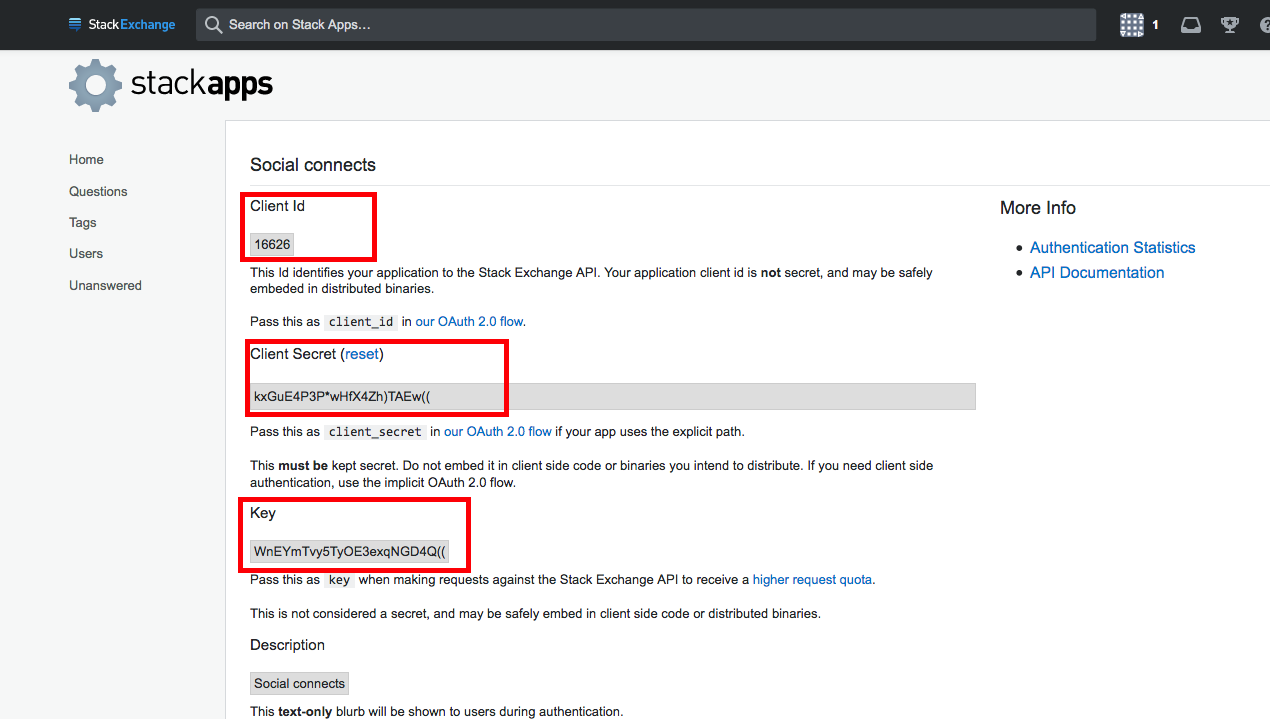Open the user profile avatar
This screenshot has height=719, width=1270.
1131,25
